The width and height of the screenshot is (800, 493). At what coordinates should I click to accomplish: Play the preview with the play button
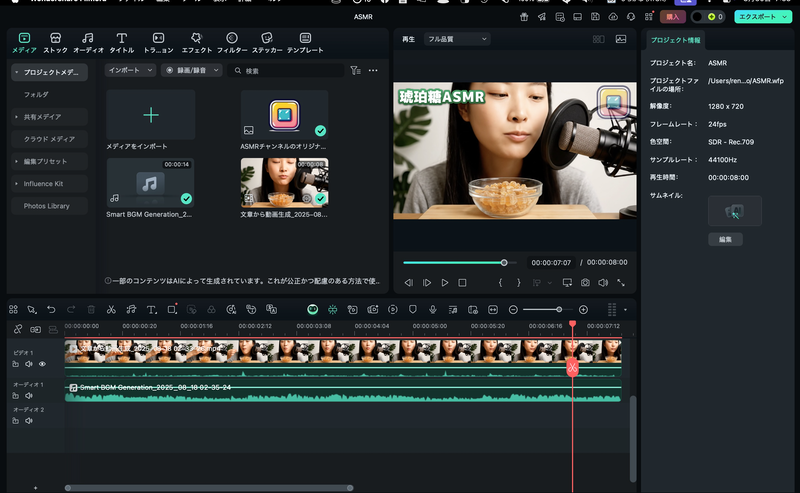(444, 282)
